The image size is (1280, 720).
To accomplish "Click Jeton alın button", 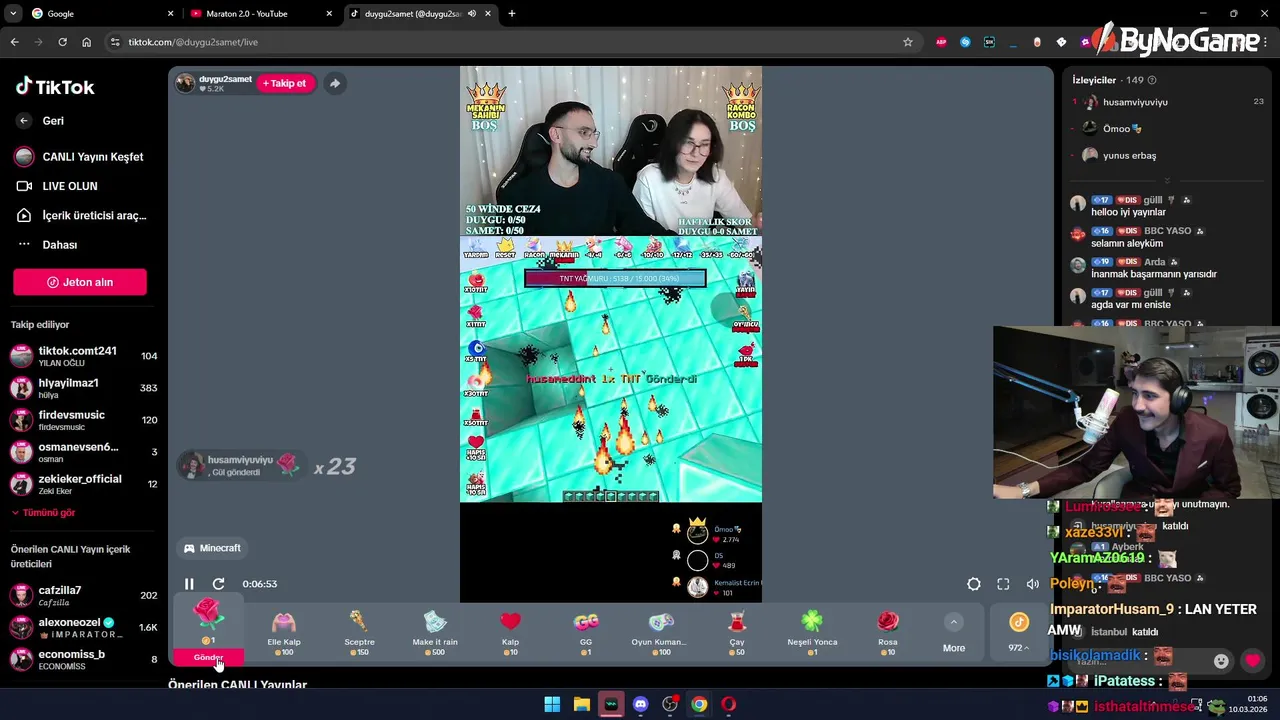I will coord(80,282).
